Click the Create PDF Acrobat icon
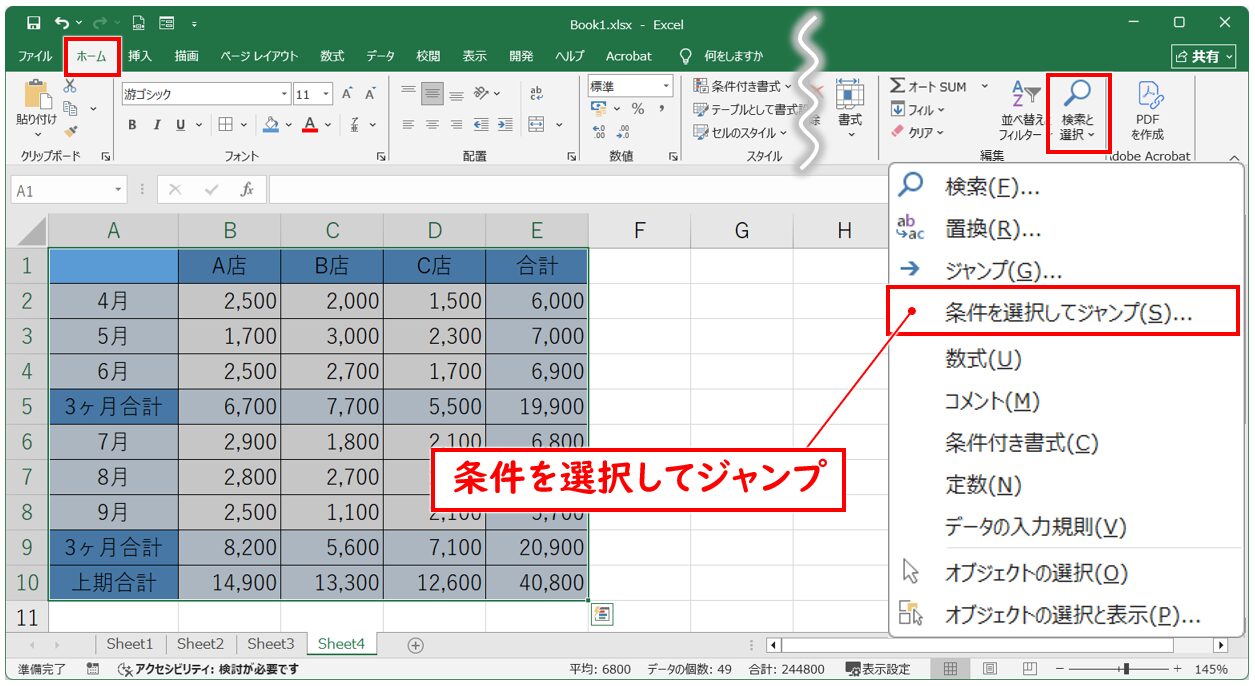Screen dimensions: 1255x686 (x=1147, y=110)
